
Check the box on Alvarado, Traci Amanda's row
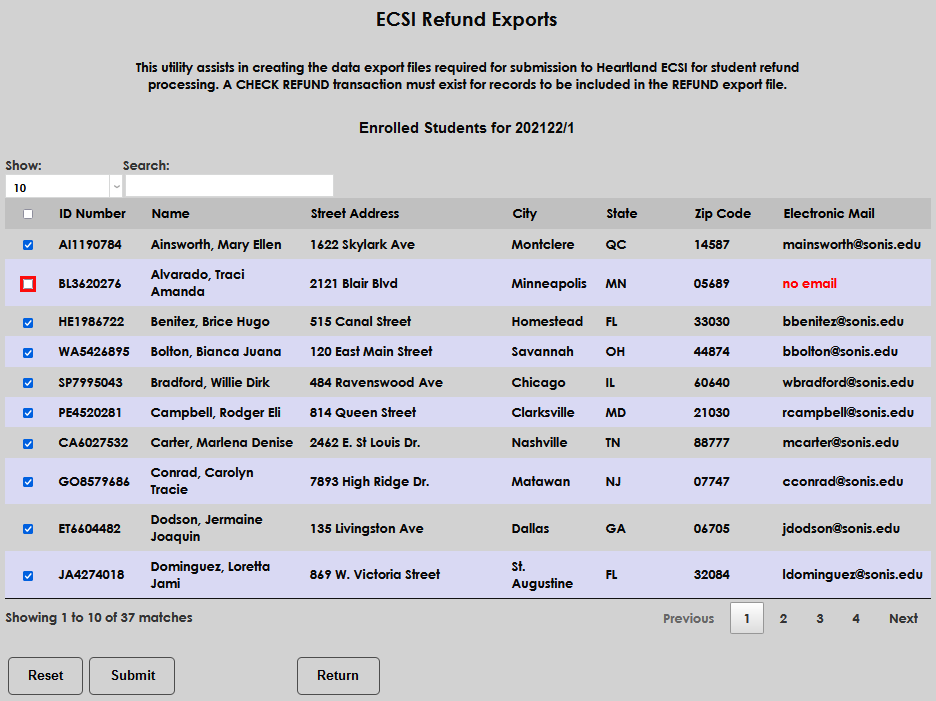pos(28,283)
